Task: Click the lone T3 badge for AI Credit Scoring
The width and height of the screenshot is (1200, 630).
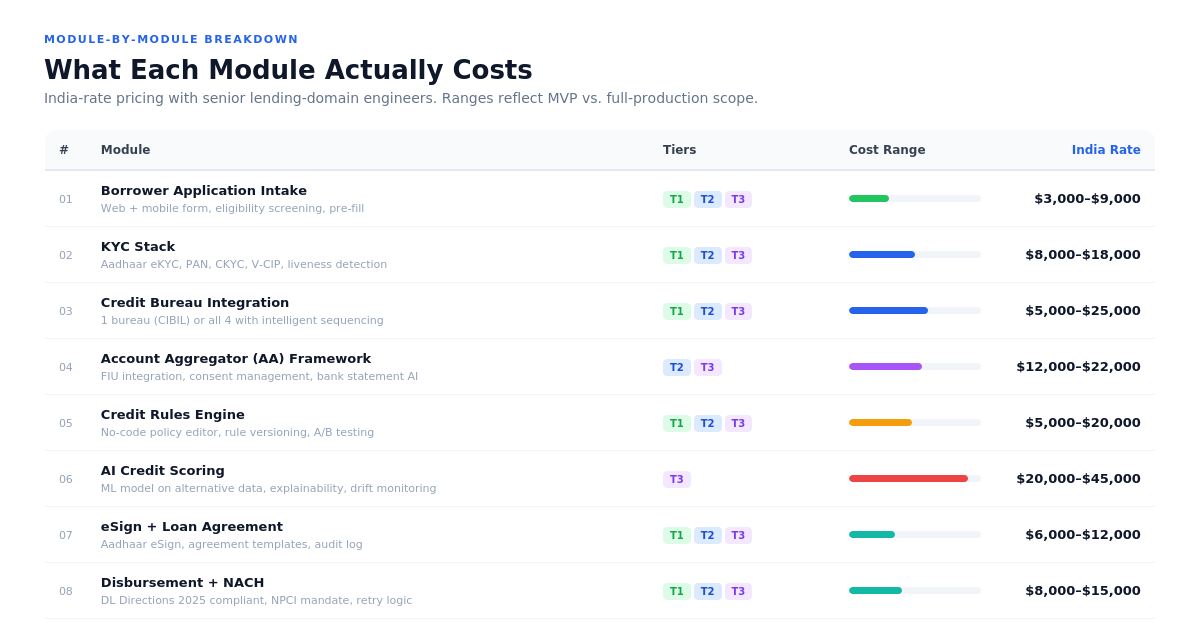Action: pos(677,479)
